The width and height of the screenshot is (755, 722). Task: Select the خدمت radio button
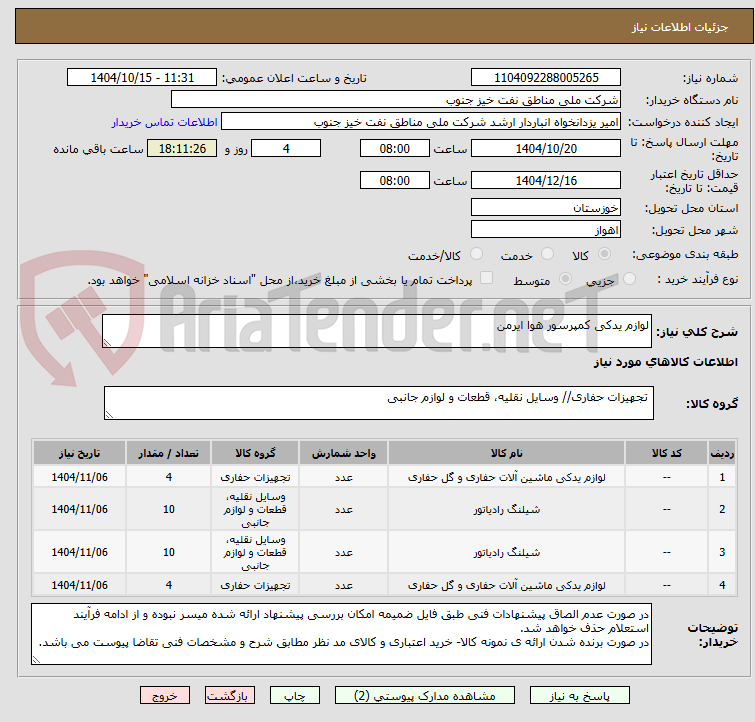click(x=547, y=254)
